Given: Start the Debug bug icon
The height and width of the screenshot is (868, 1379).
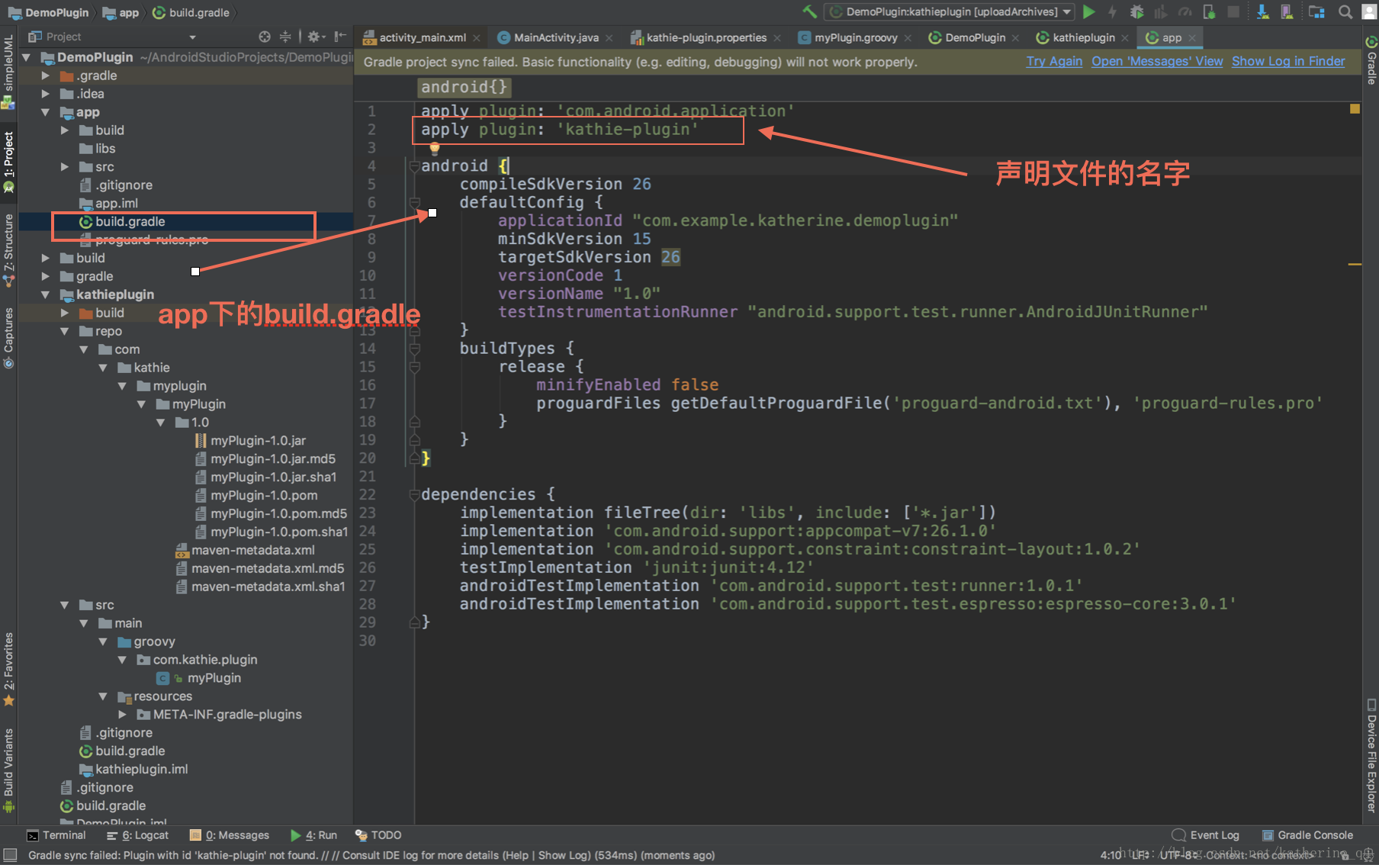Looking at the screenshot, I should pos(1136,12).
